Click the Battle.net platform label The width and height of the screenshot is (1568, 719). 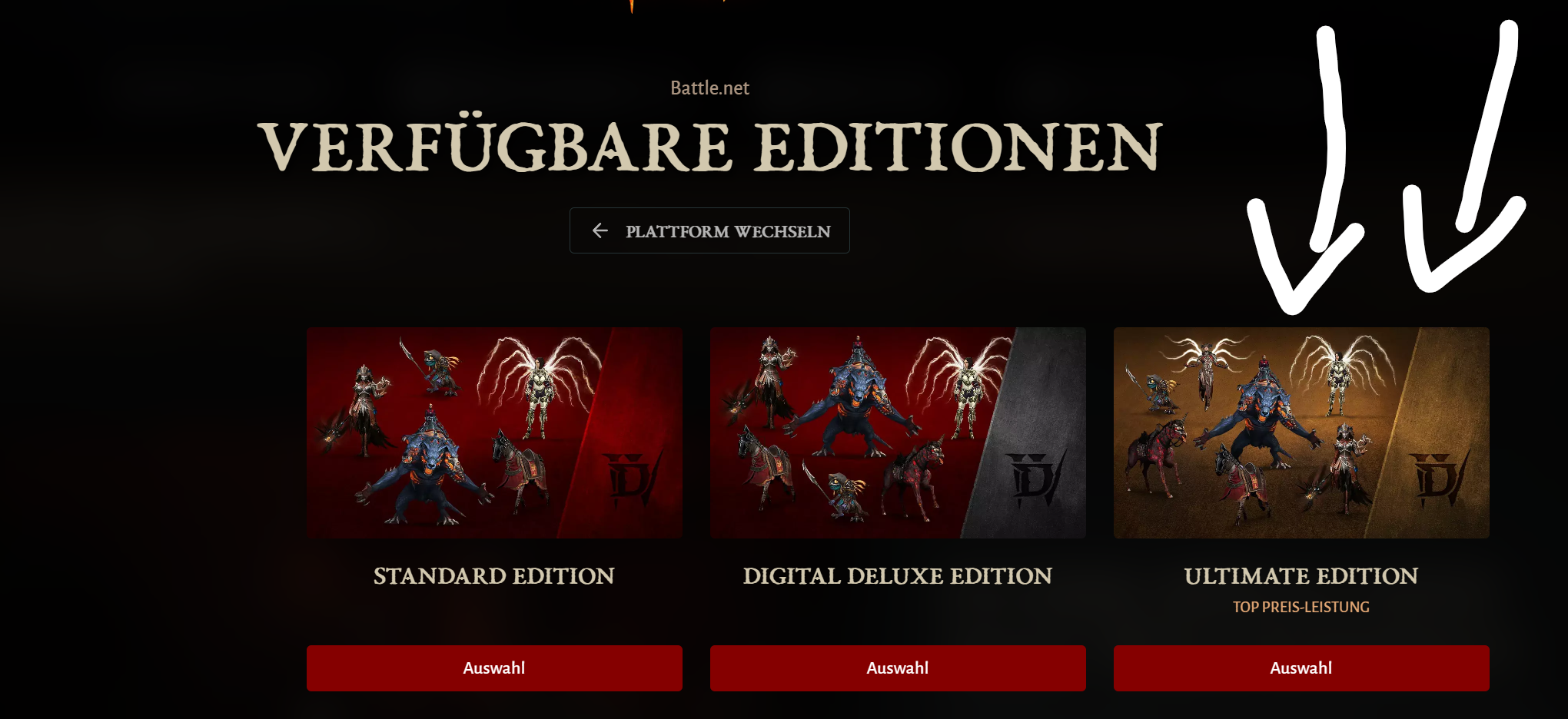(709, 88)
